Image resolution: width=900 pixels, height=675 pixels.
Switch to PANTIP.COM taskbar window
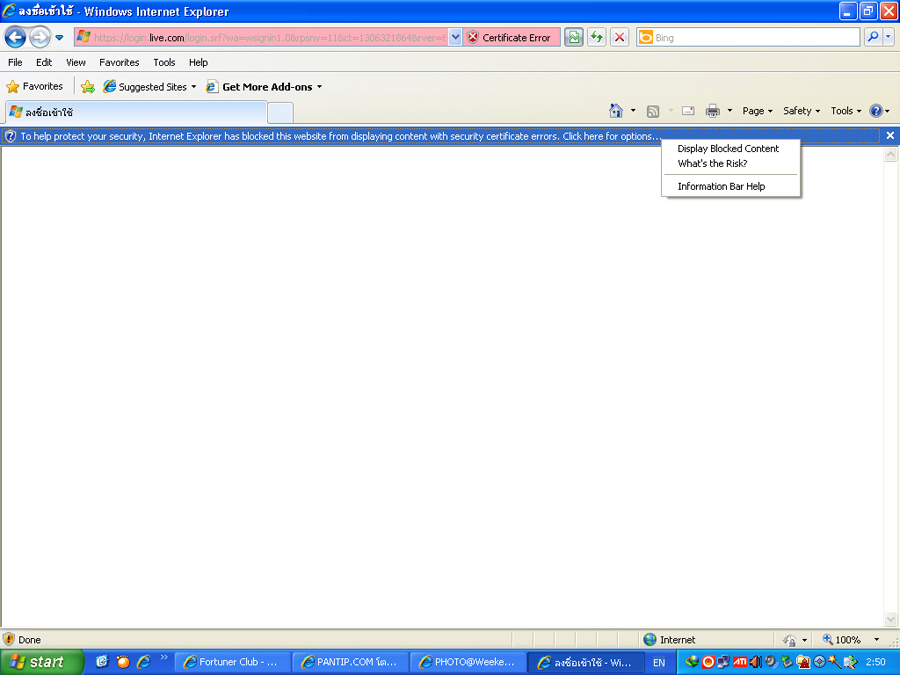click(x=350, y=662)
